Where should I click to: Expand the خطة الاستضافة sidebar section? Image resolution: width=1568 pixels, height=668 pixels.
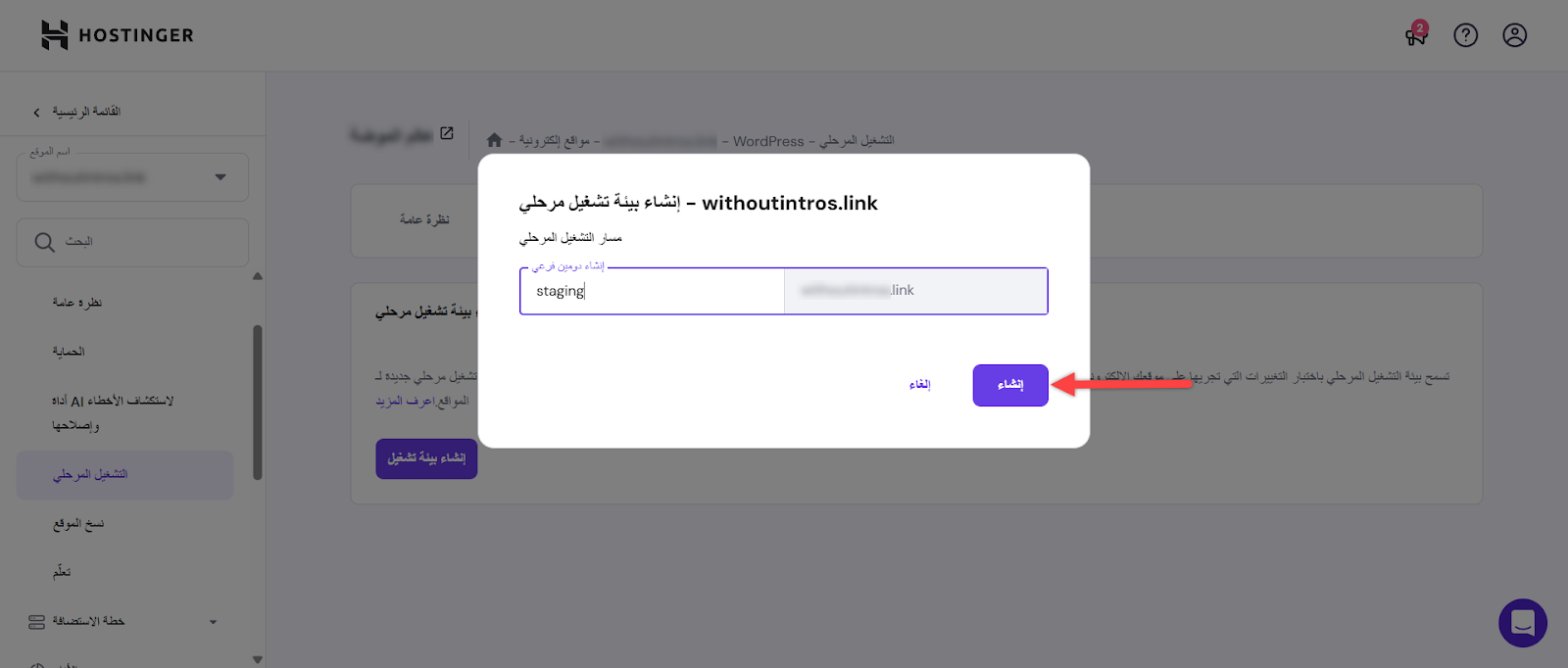(x=213, y=621)
